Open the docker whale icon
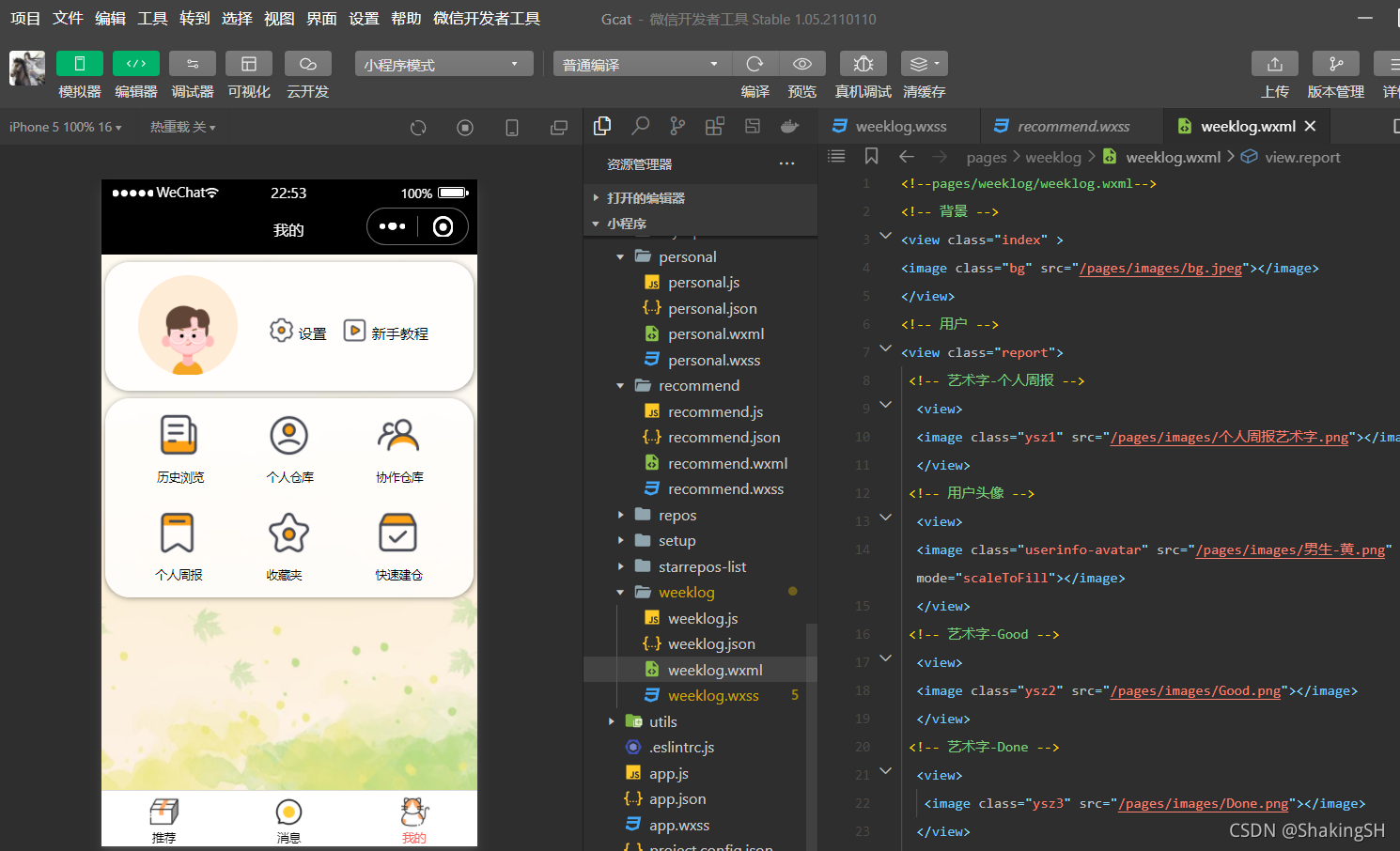 [x=790, y=126]
